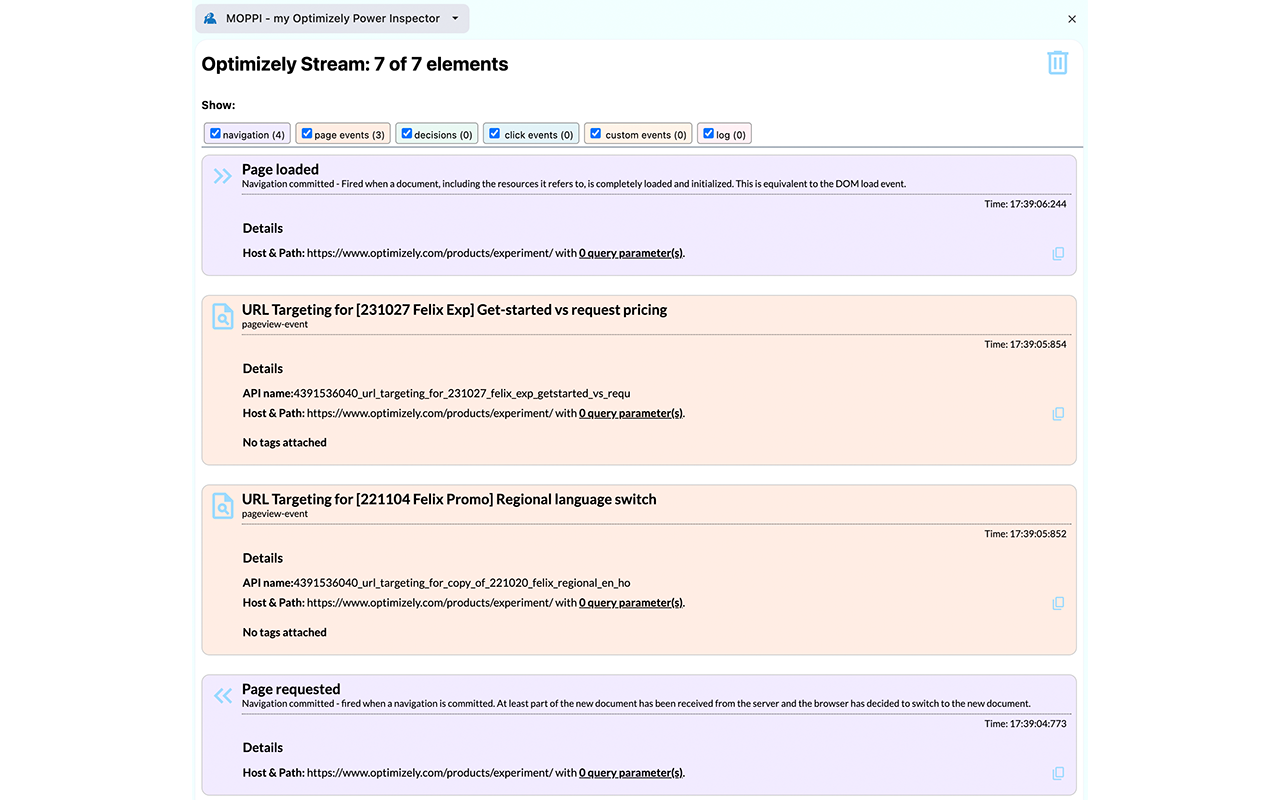The height and width of the screenshot is (800, 1280).
Task: Click the Page requested back-chevrons icon
Action: 222,696
